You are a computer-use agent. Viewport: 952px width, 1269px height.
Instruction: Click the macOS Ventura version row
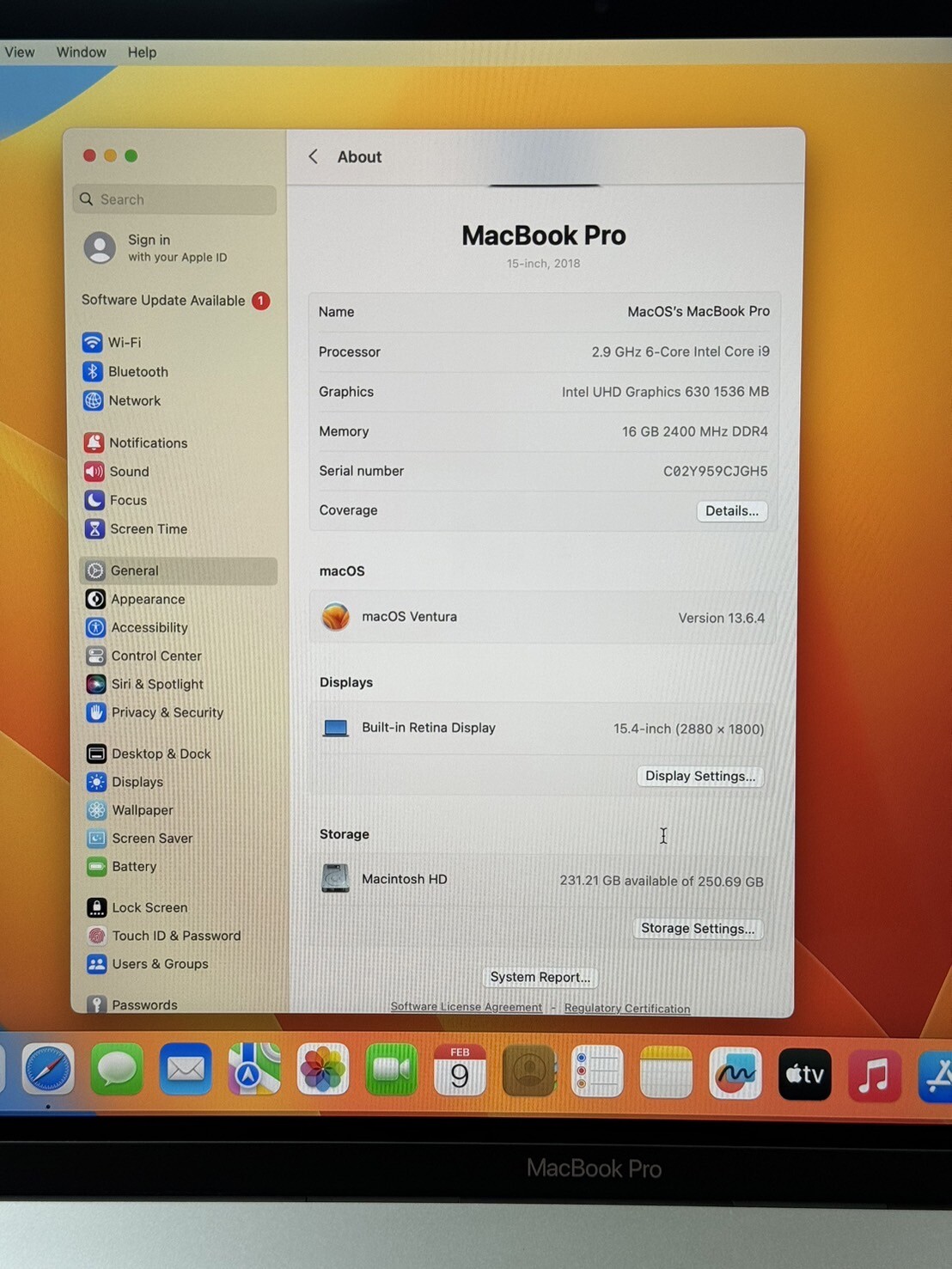tap(543, 617)
